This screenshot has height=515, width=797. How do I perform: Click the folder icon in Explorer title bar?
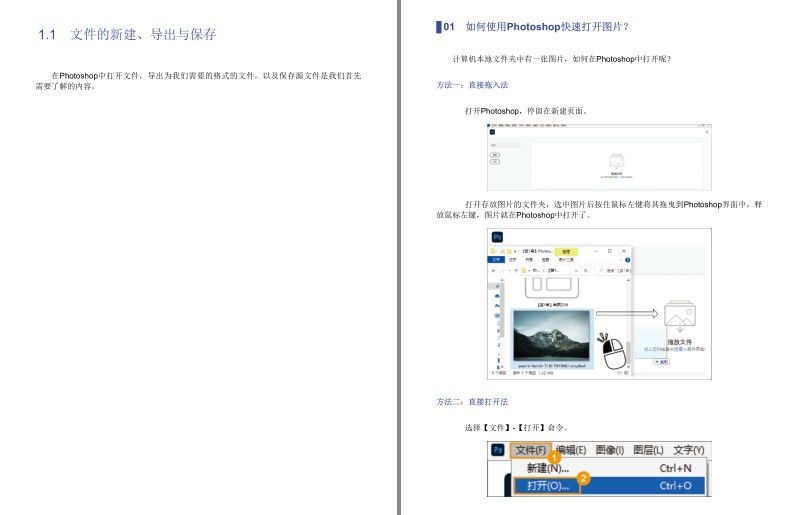(x=493, y=251)
